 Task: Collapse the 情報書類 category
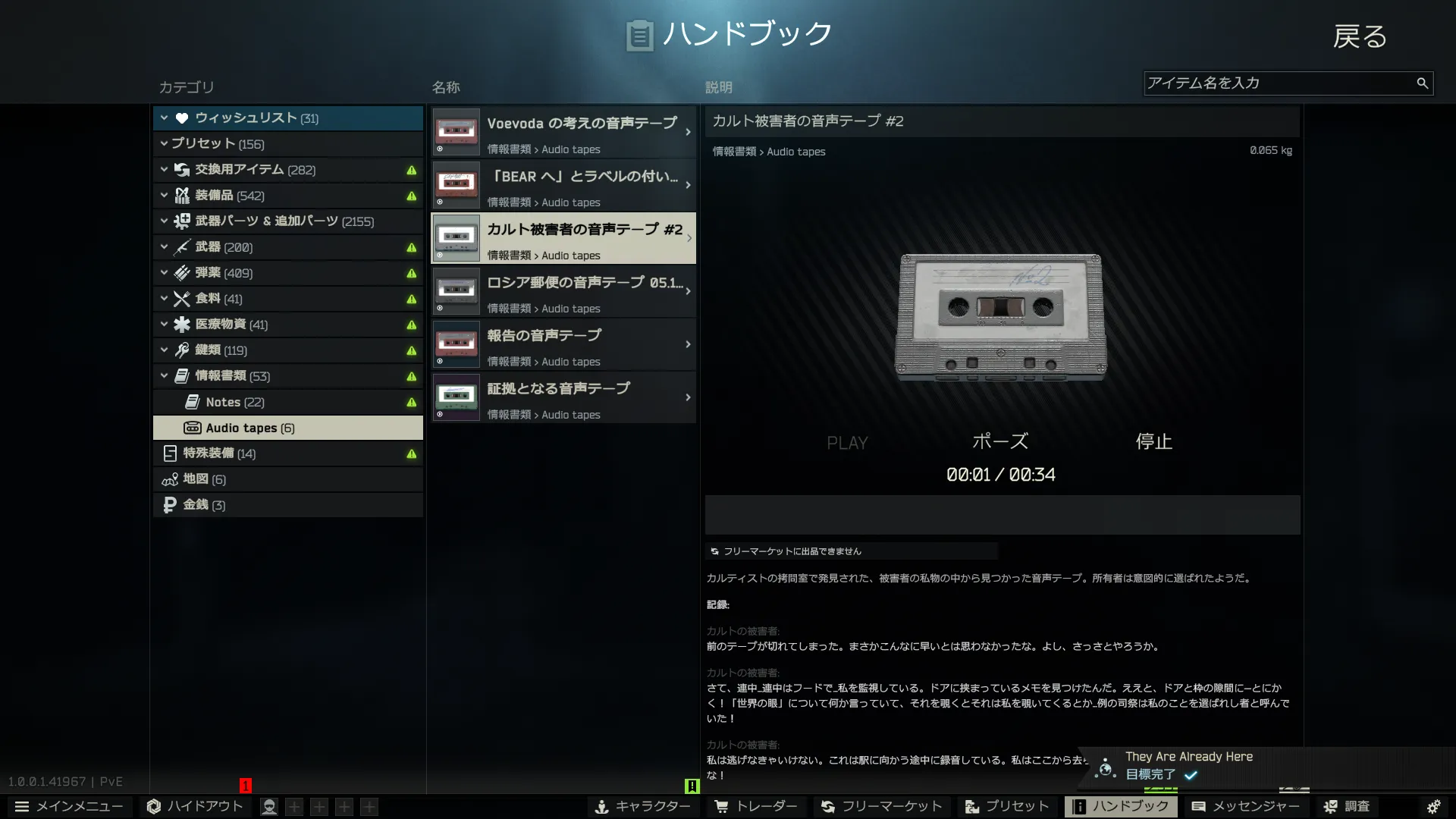point(164,375)
